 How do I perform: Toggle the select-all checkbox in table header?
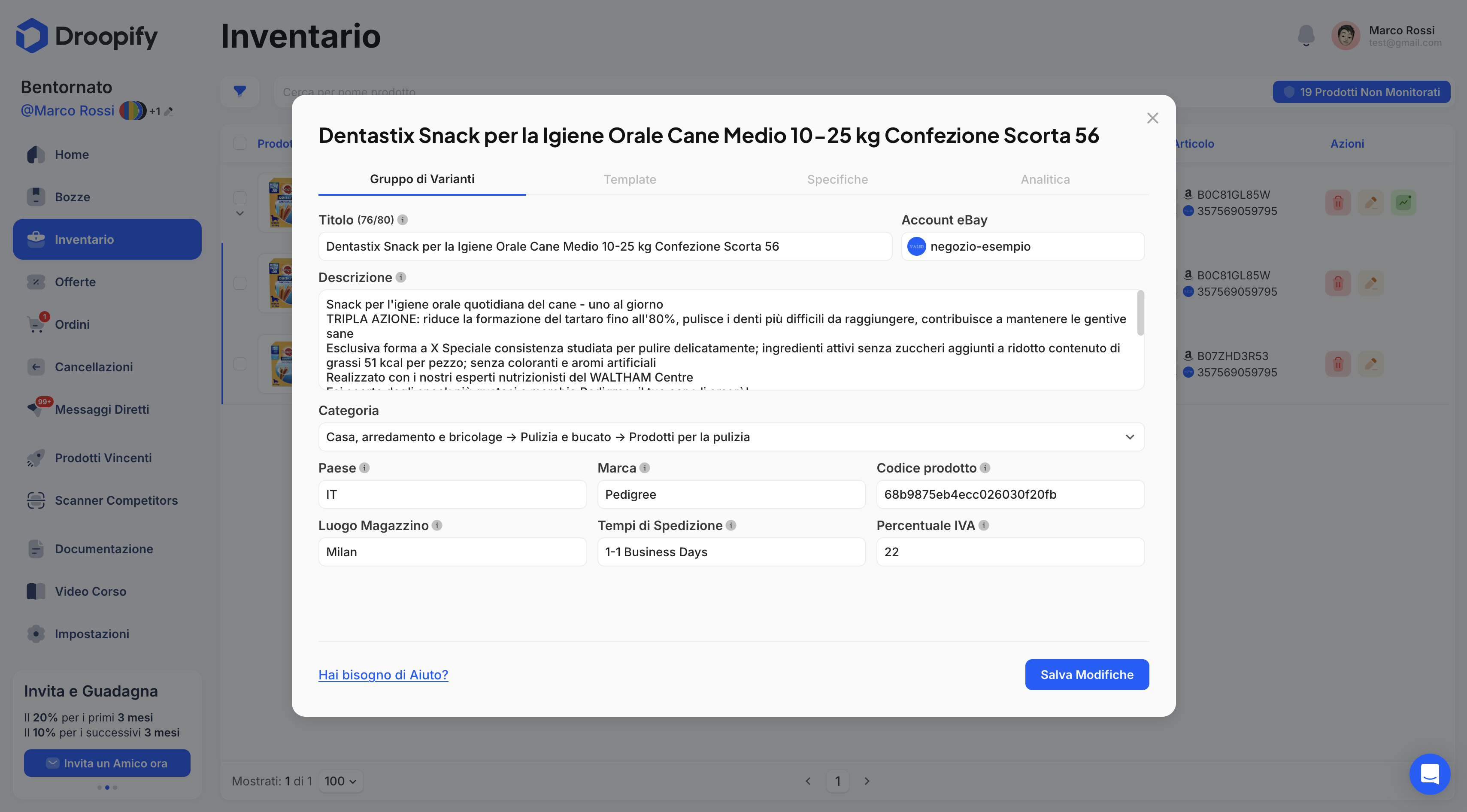[x=240, y=143]
